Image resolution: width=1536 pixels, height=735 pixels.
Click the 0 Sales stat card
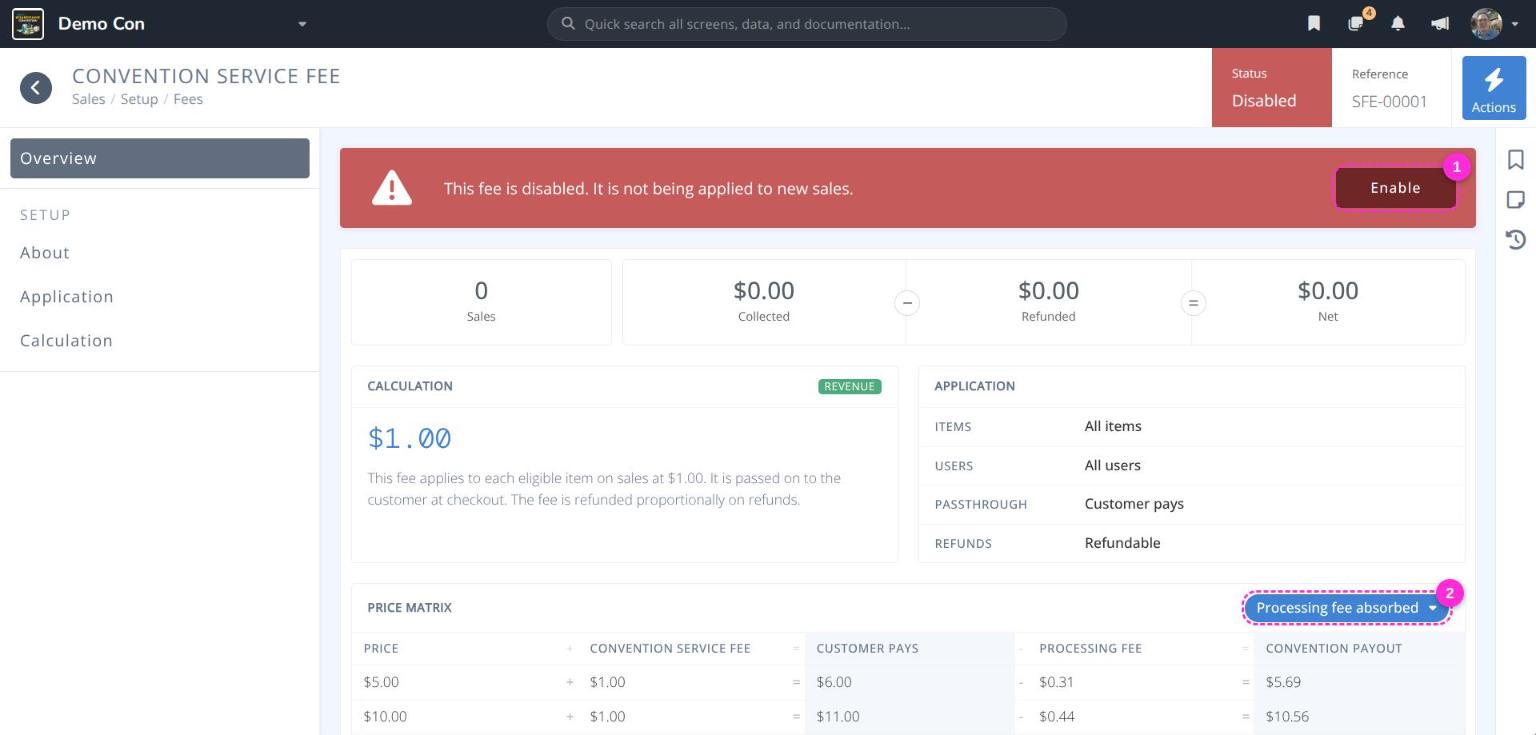tap(481, 302)
